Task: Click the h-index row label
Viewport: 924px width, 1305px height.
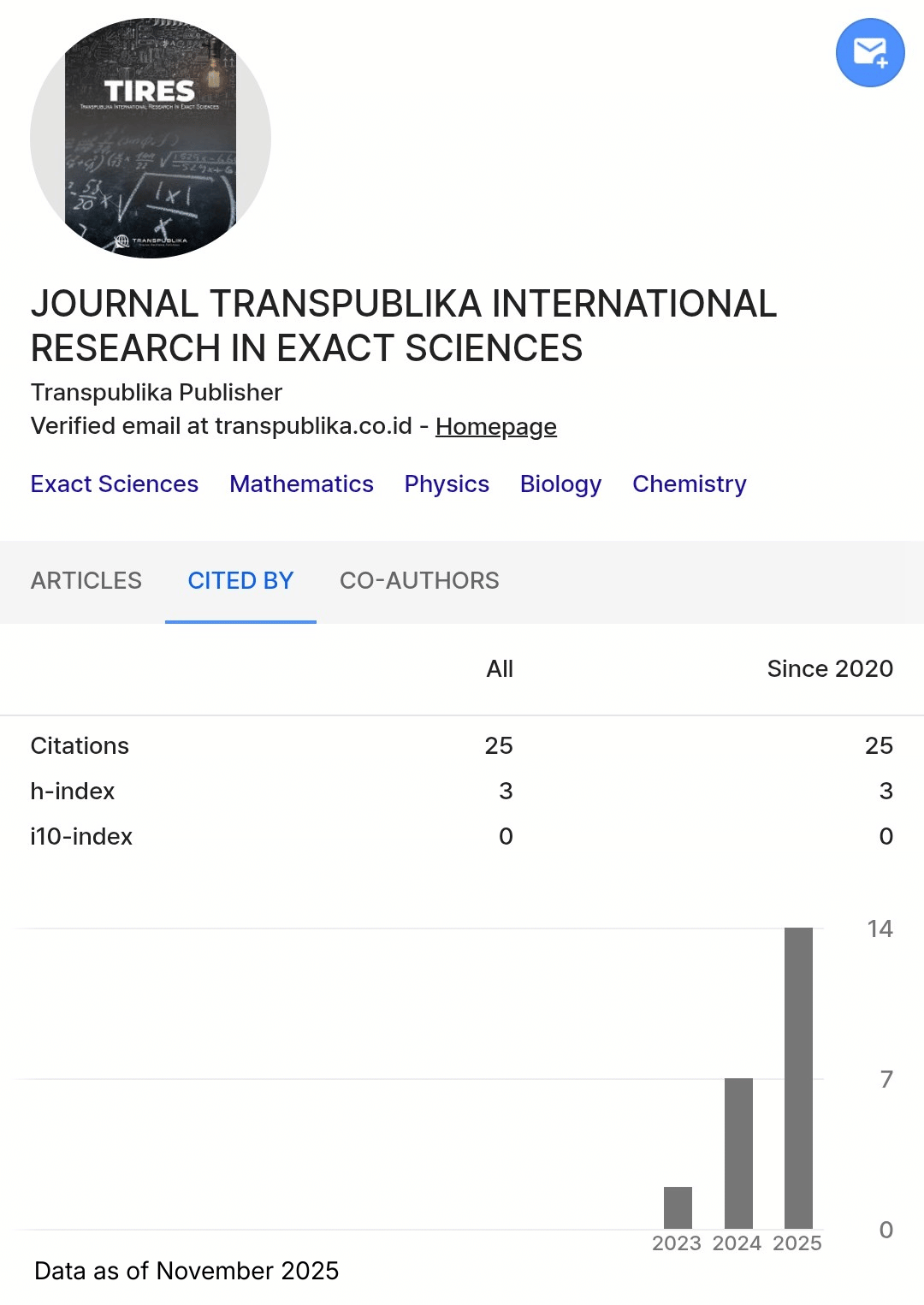Action: [x=73, y=792]
